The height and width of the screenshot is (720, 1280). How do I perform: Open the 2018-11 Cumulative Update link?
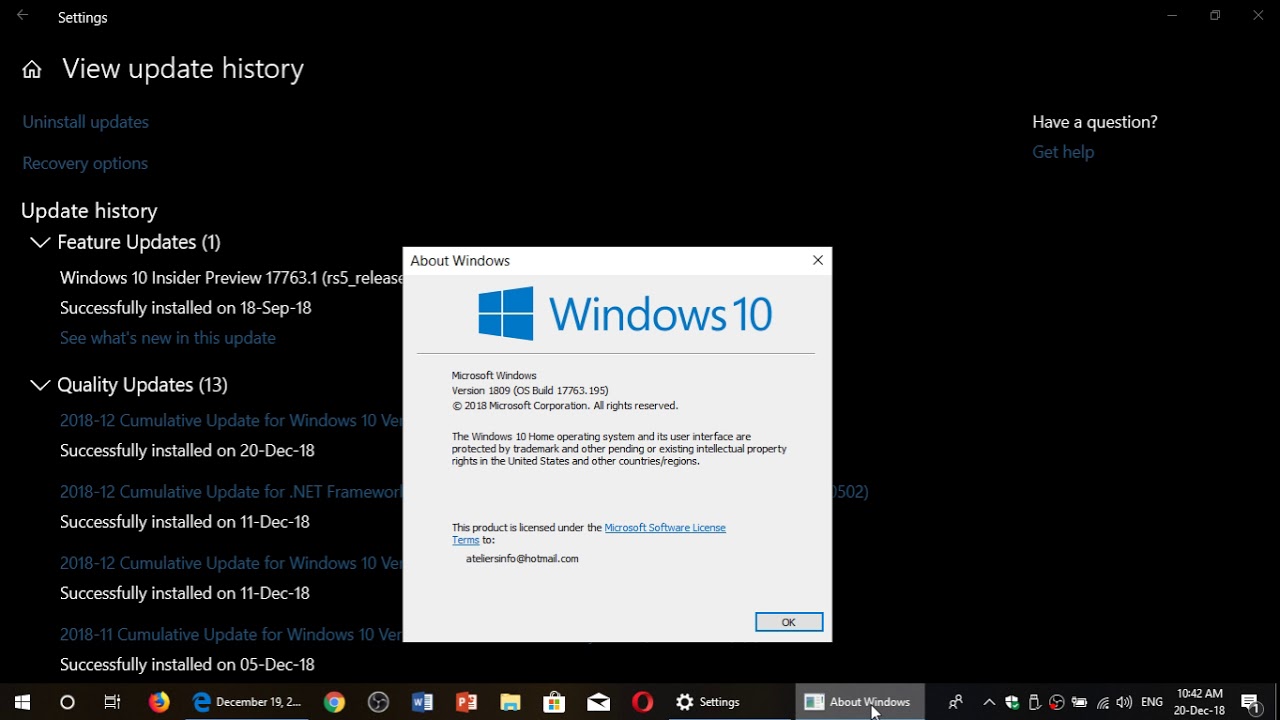pos(231,634)
